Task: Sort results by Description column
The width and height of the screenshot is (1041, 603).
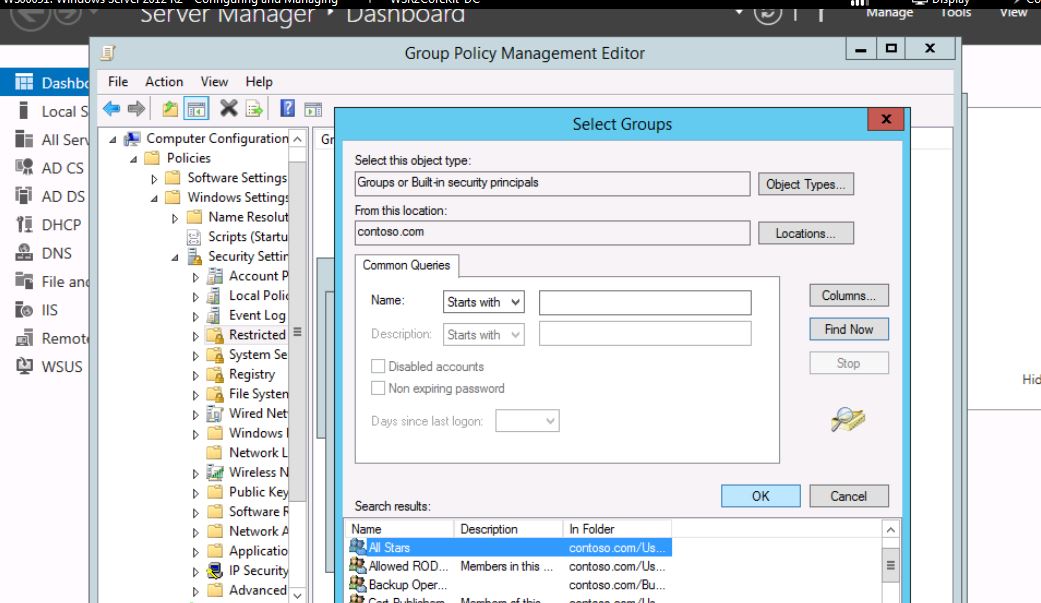Action: [x=509, y=529]
